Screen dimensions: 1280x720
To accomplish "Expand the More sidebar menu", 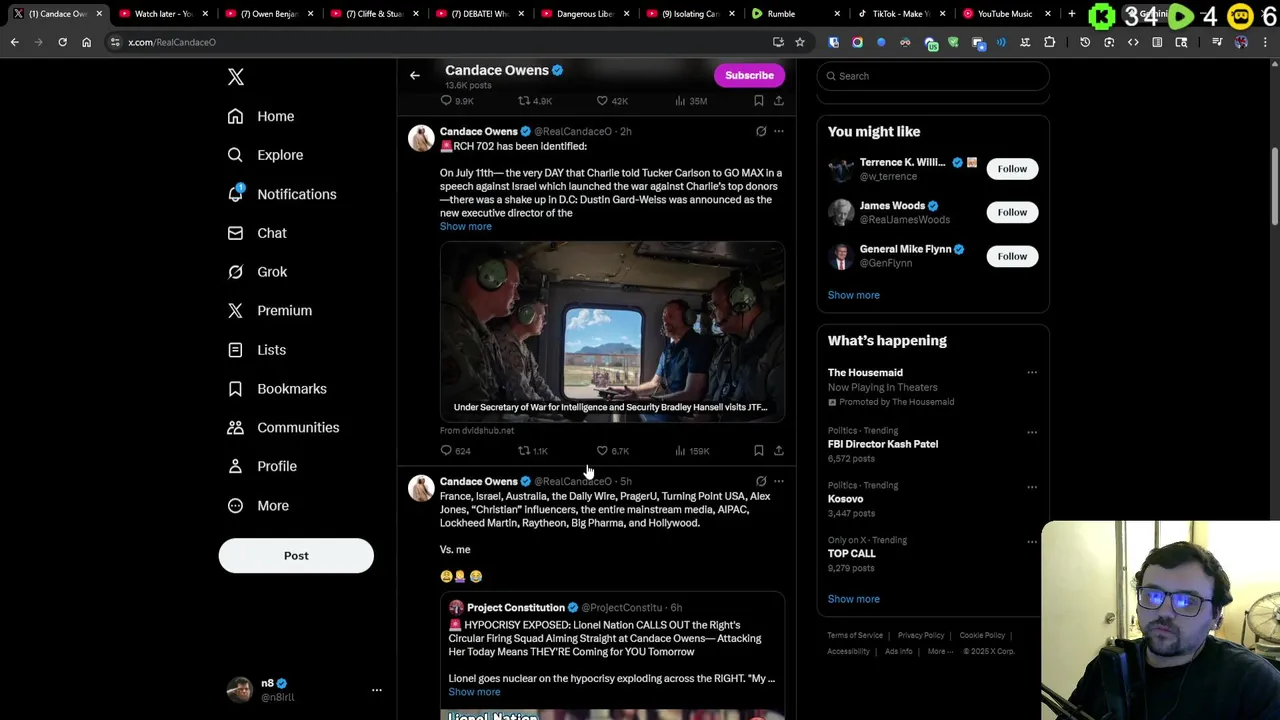I will [x=258, y=506].
